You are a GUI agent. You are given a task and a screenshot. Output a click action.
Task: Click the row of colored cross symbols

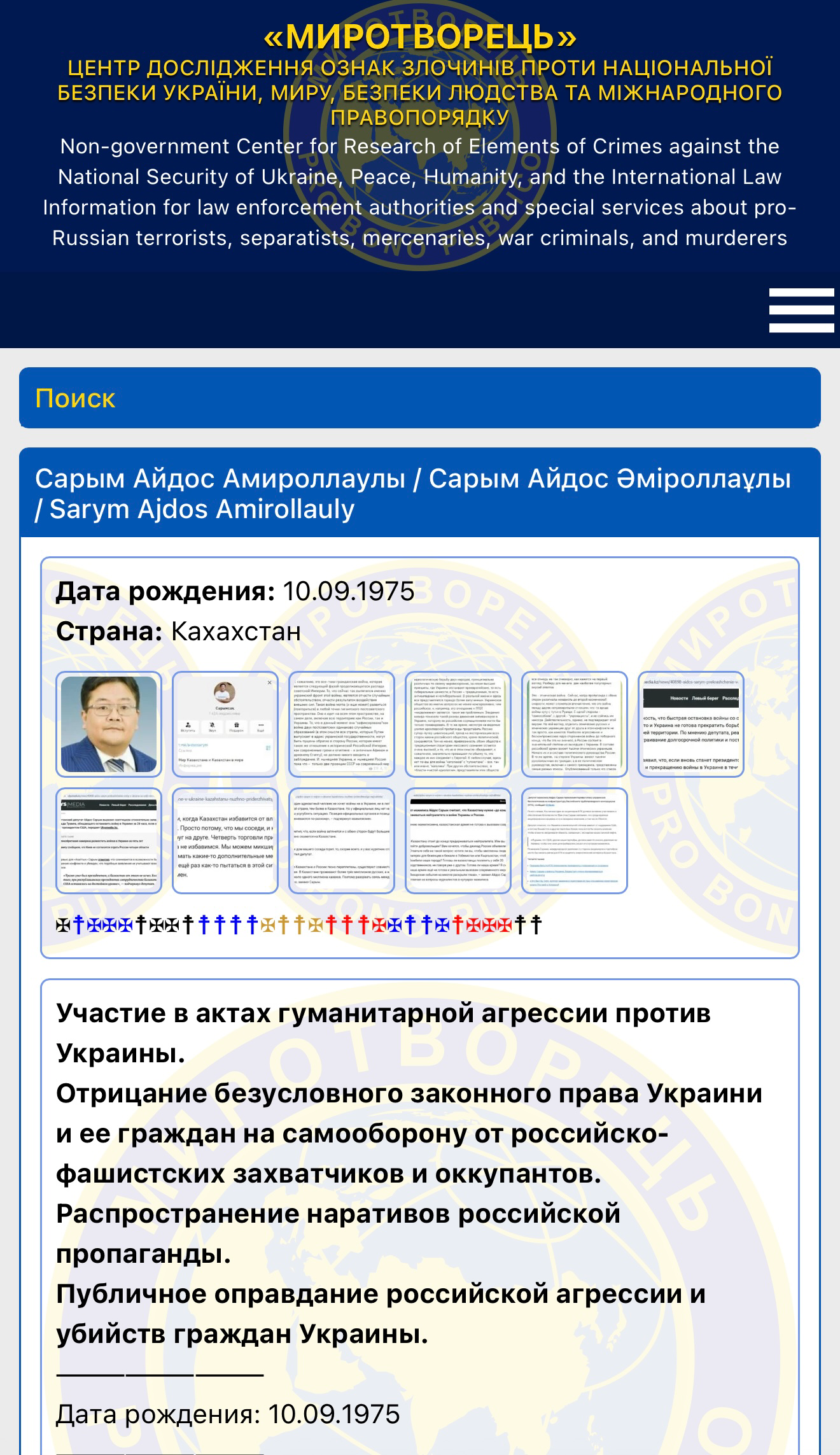(x=299, y=924)
